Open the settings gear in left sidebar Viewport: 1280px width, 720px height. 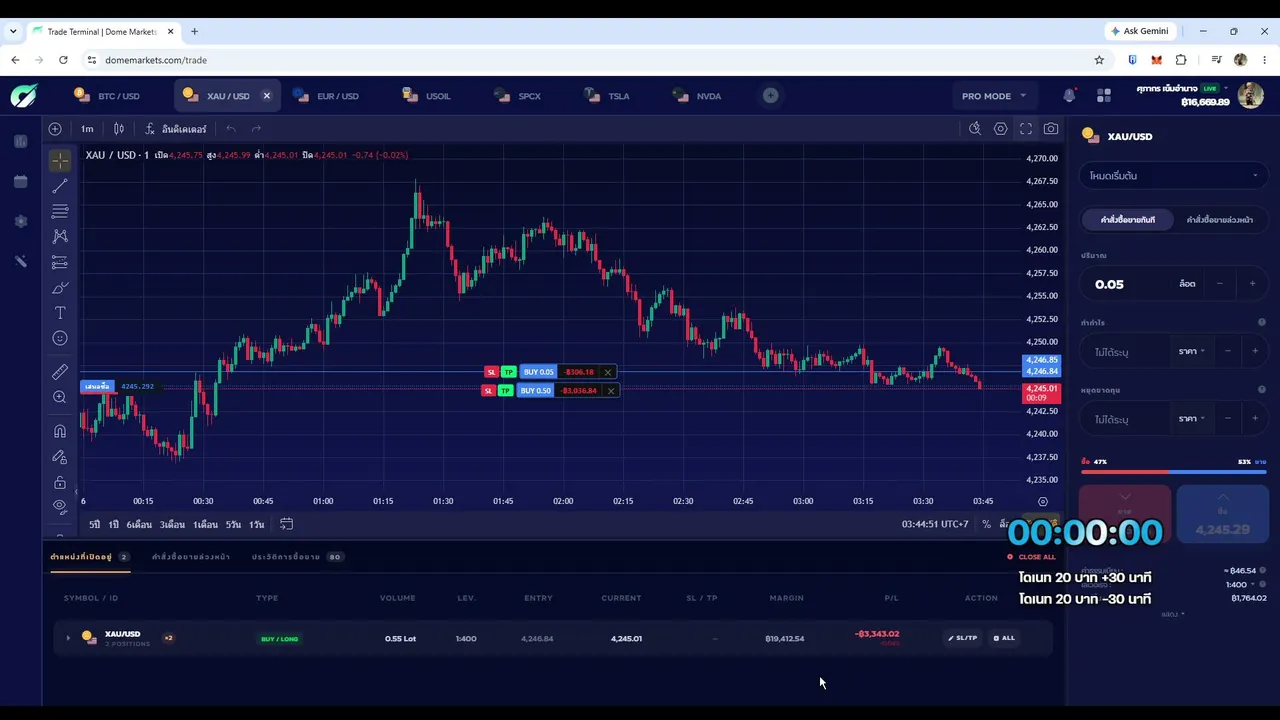(x=21, y=221)
